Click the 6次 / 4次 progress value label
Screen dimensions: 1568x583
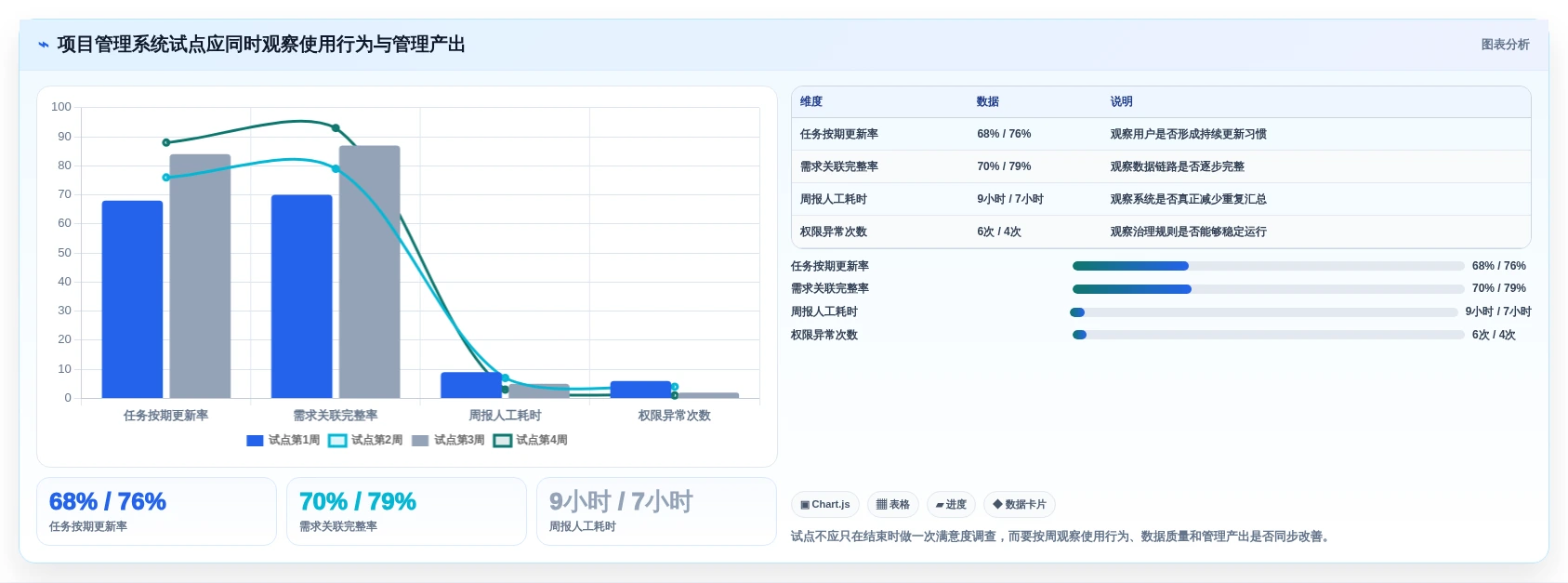[1494, 335]
